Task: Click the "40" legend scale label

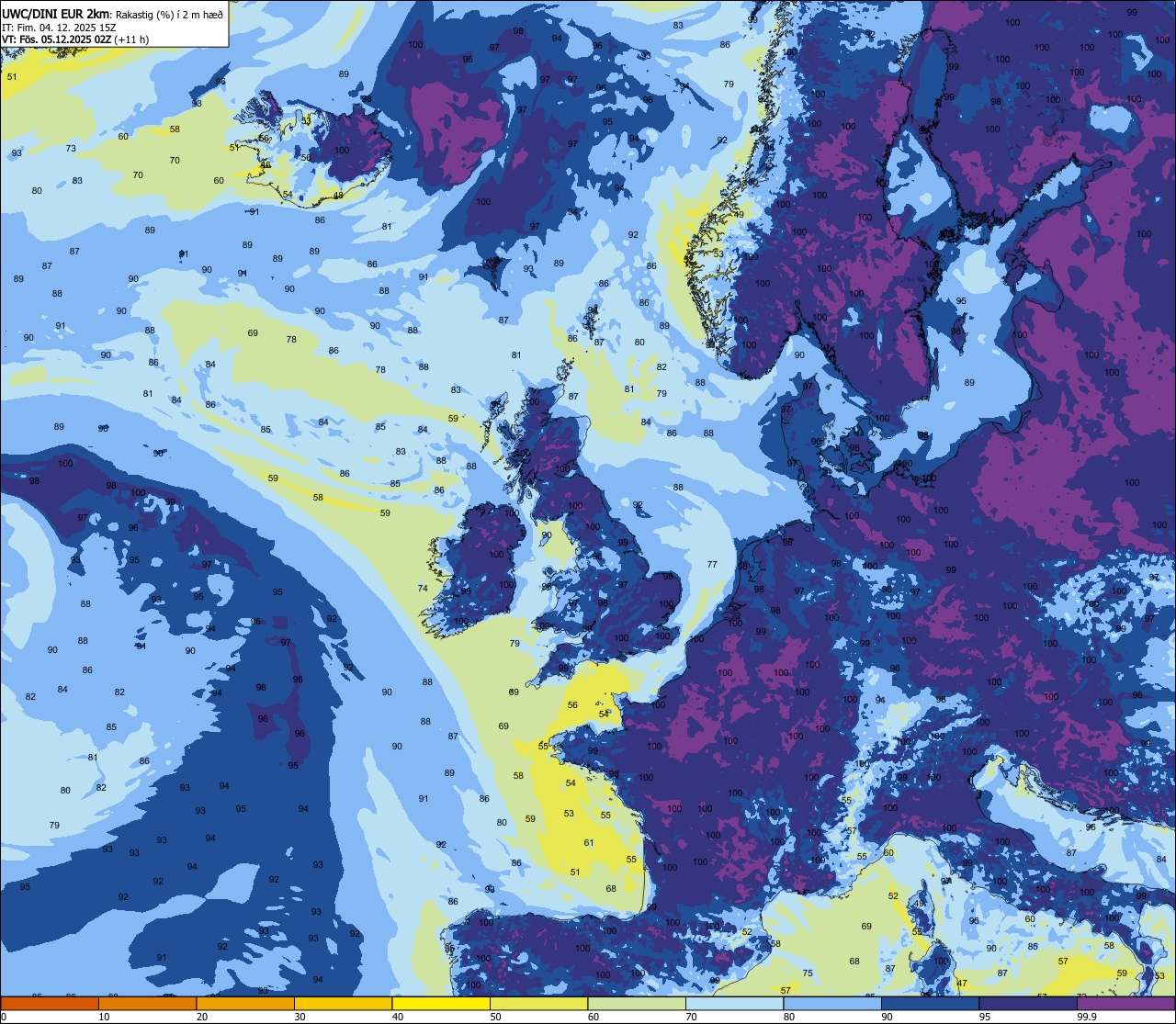Action: [397, 1017]
